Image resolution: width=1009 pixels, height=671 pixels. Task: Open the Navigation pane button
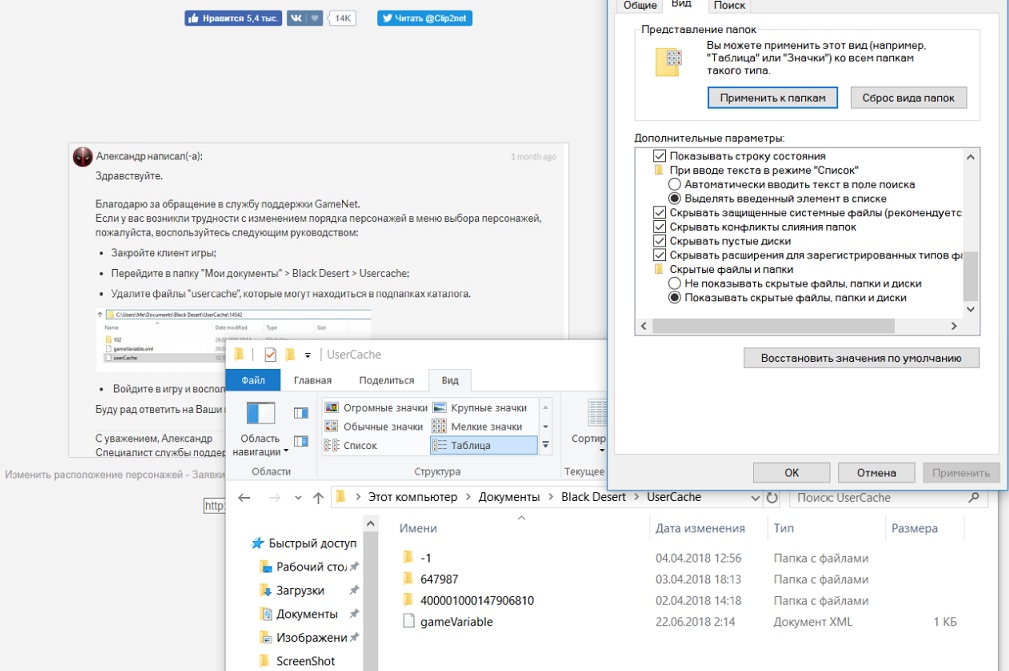(261, 428)
